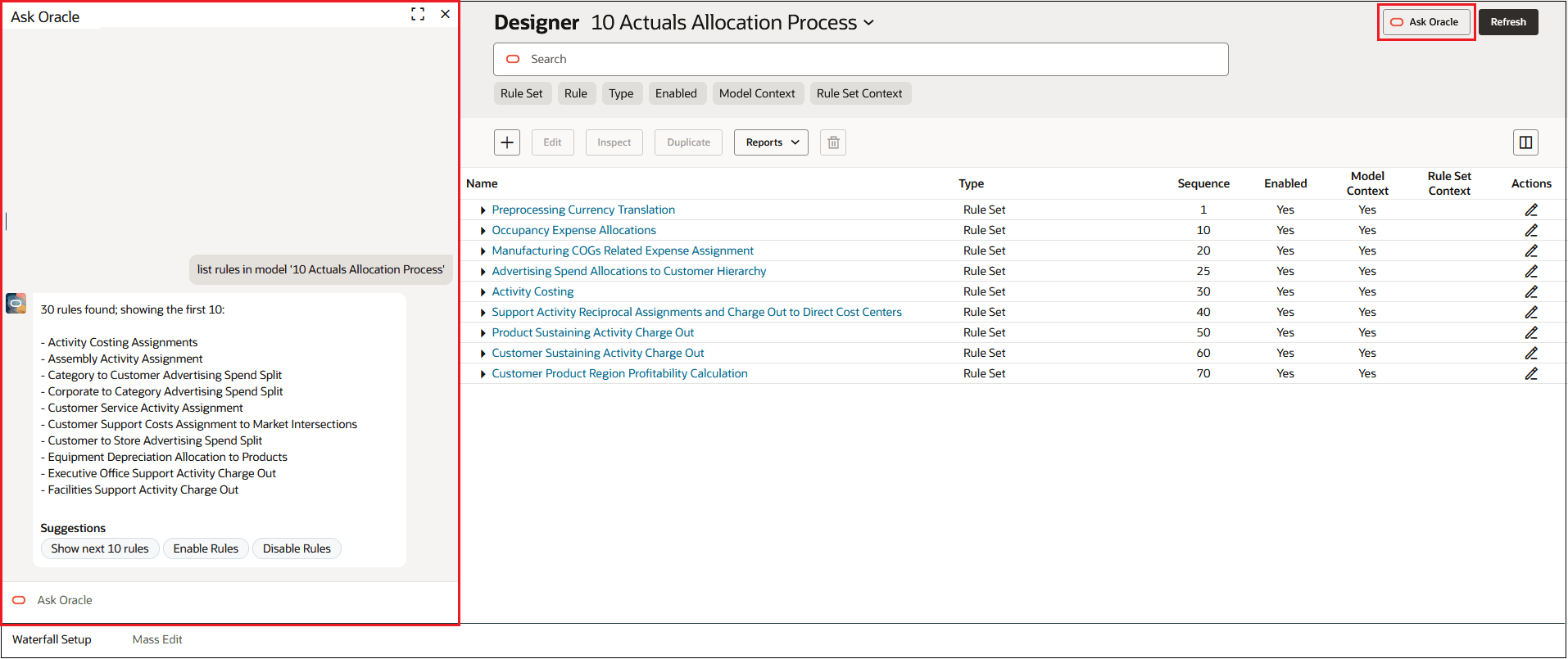The image size is (1568, 659).
Task: Click edit pencil for Product Sustaining Activity Charge Out
Action: [x=1531, y=332]
